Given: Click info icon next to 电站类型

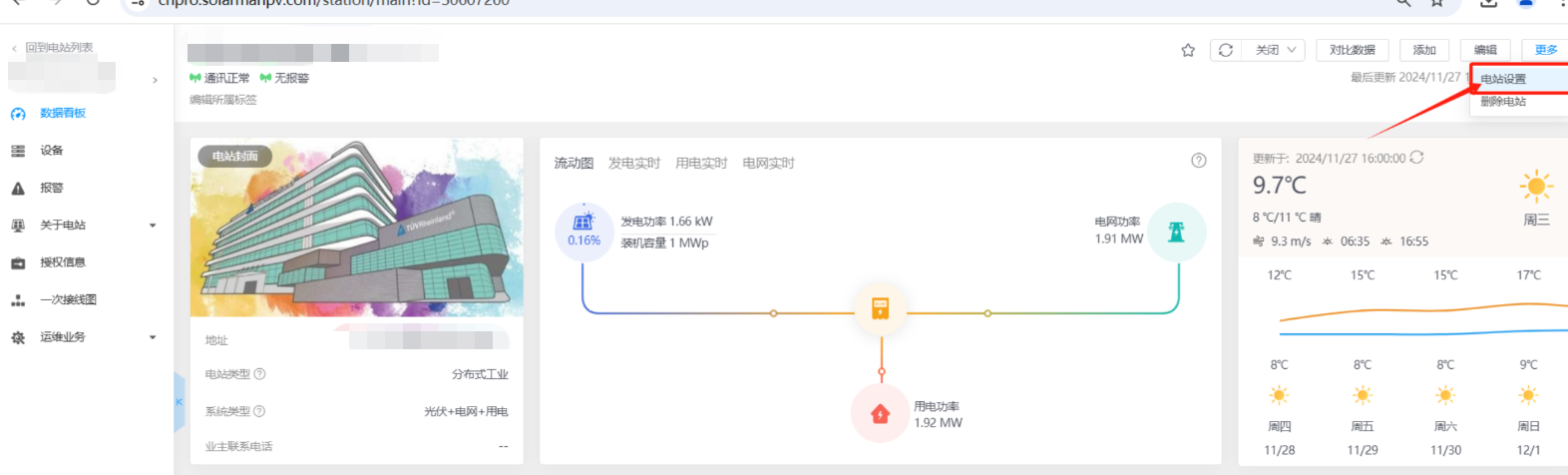Looking at the screenshot, I should point(259,374).
